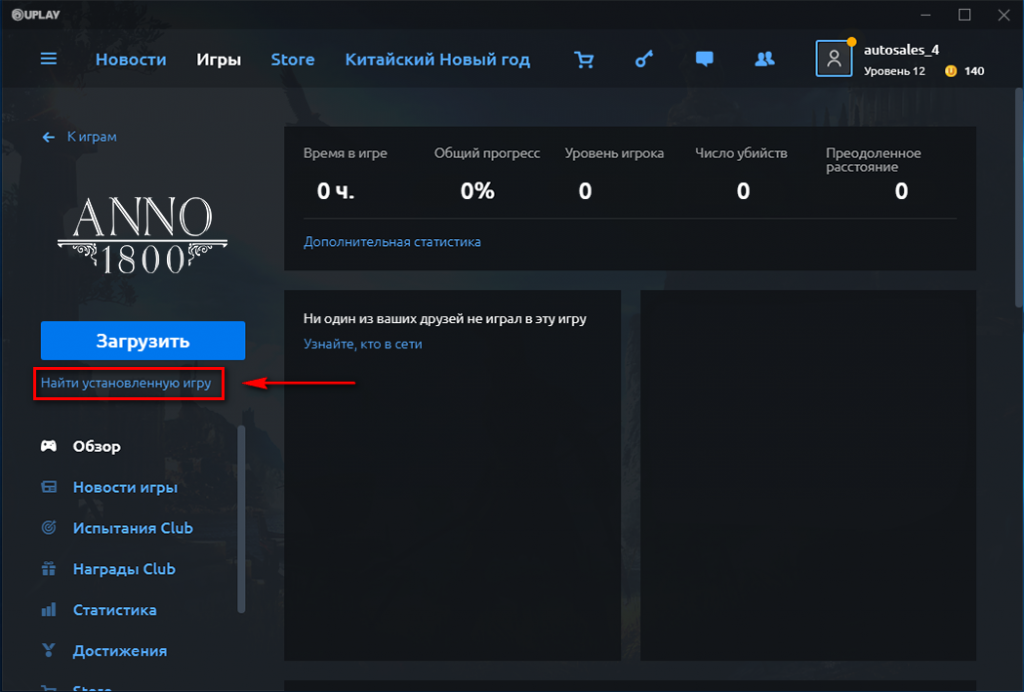Click Найти установленную игру link
The image size is (1024, 692).
pyautogui.click(x=126, y=383)
